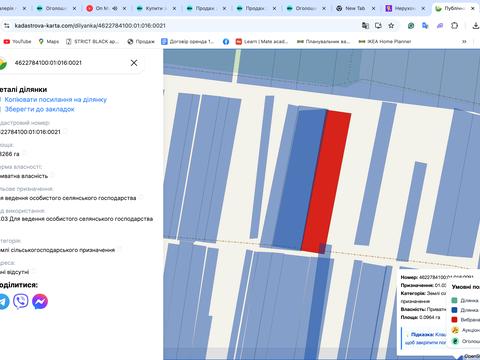Close the Нерухо... tab
The image size is (480, 360).
coord(423,9)
